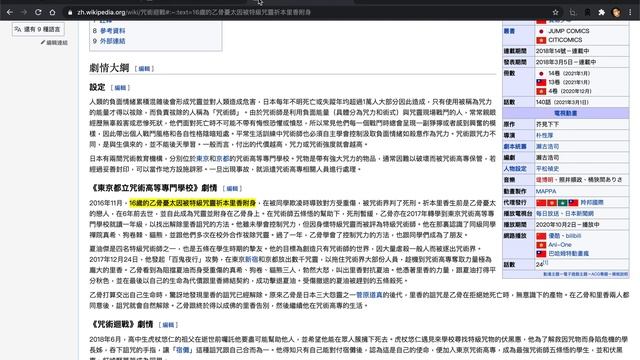Open the 菅原道真 link
640x360 pixels.
369,295
